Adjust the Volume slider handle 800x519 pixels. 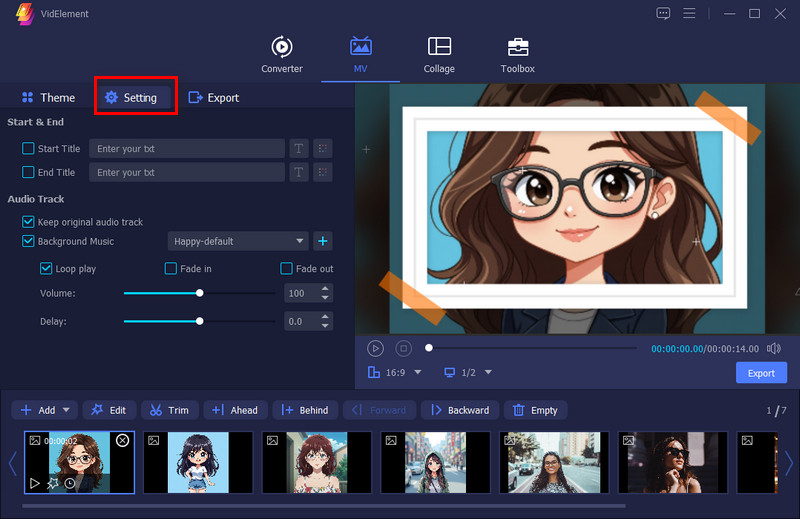click(x=200, y=293)
